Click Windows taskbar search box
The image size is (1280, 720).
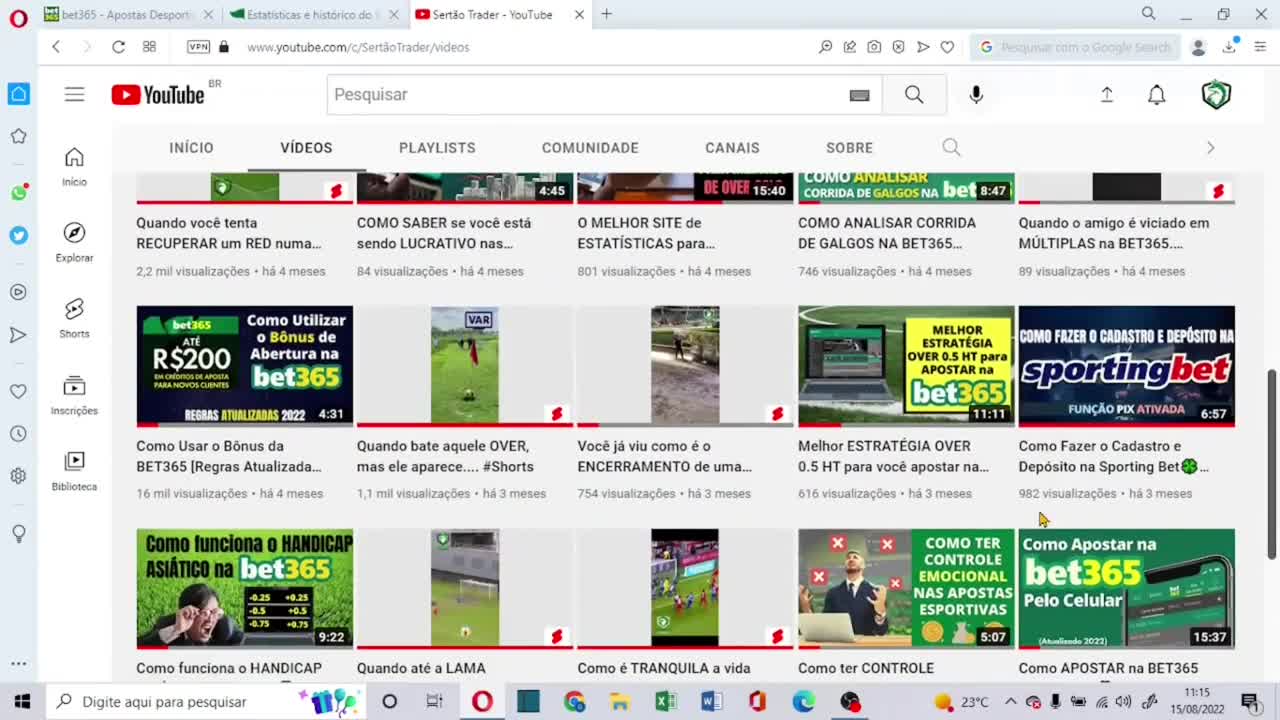[207, 702]
